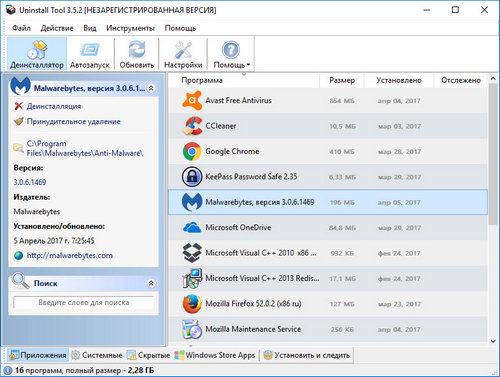Collapse the Malwarebytes details panel
The image size is (500, 377).
[151, 88]
